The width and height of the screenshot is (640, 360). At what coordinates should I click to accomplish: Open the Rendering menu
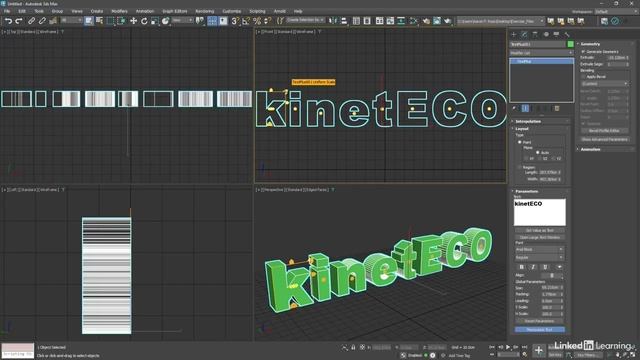click(x=205, y=11)
